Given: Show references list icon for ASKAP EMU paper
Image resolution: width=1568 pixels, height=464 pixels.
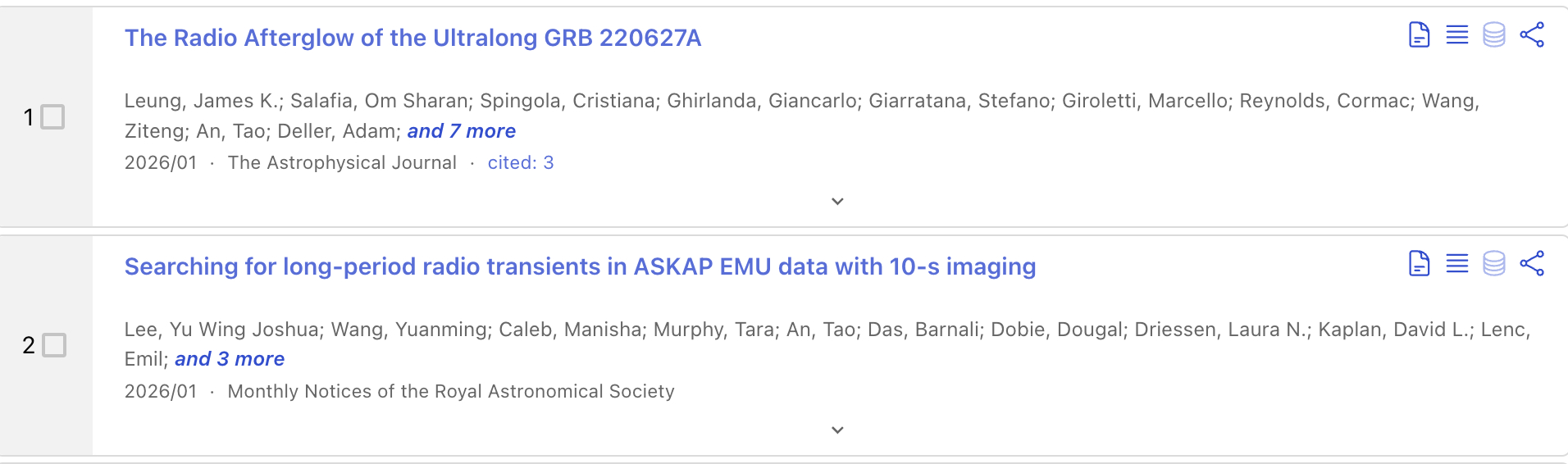Looking at the screenshot, I should pyautogui.click(x=1456, y=264).
